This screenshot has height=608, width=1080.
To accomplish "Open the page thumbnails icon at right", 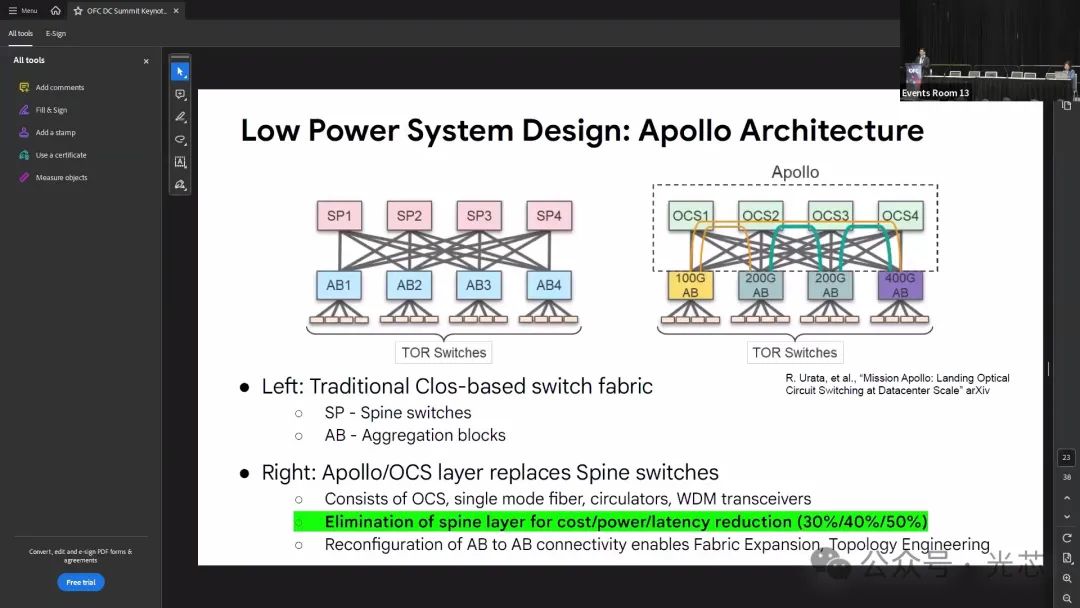I will [x=1067, y=105].
